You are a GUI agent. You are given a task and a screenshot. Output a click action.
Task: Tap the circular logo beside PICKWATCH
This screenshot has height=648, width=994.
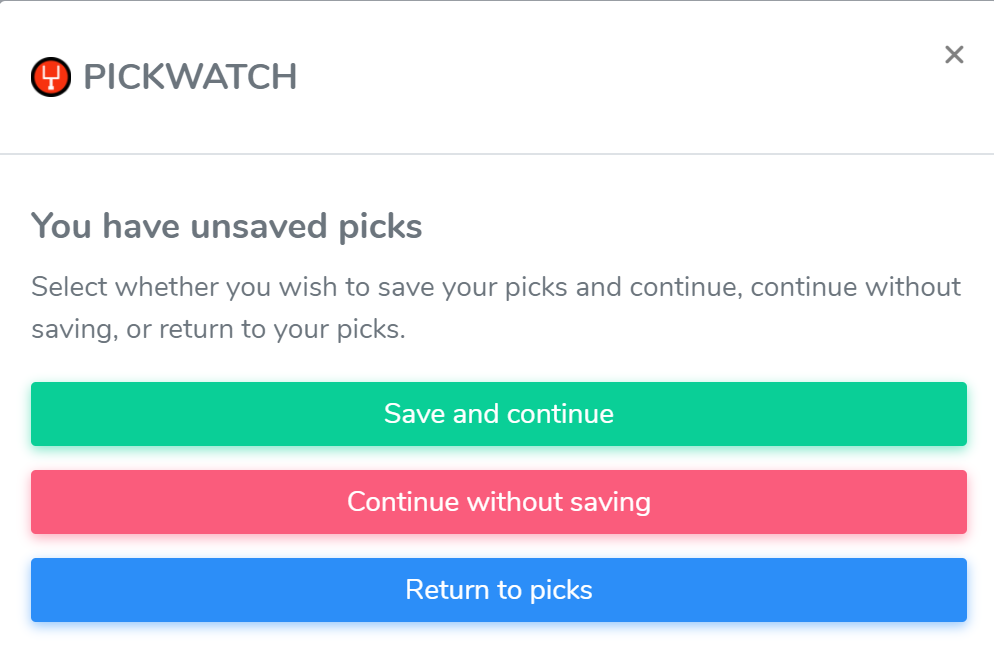[x=51, y=77]
